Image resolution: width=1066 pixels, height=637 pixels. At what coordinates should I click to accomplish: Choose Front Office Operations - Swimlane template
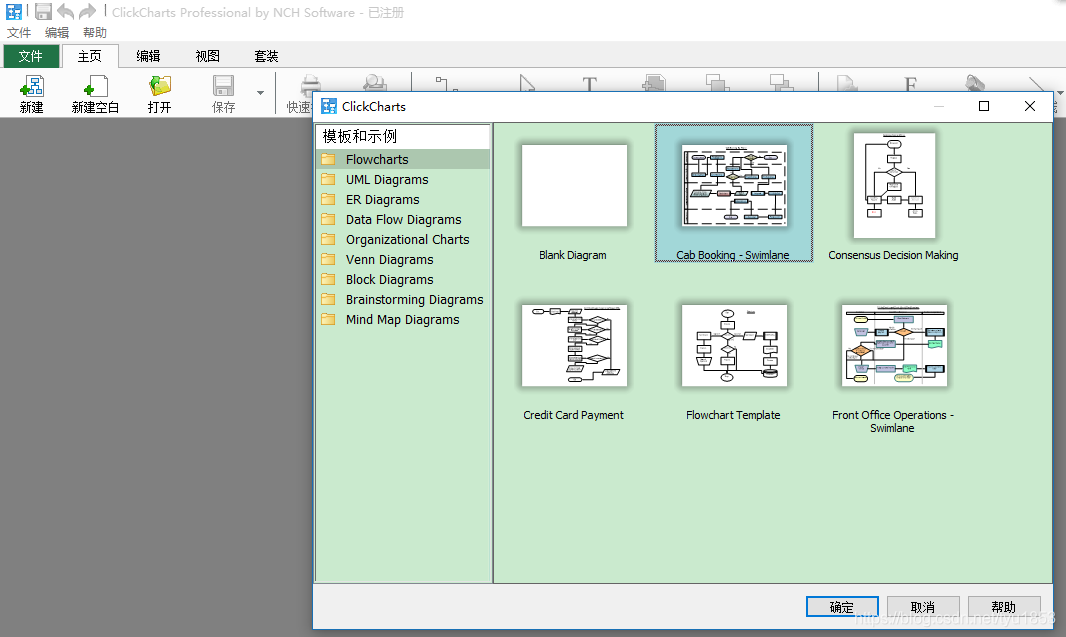point(894,345)
